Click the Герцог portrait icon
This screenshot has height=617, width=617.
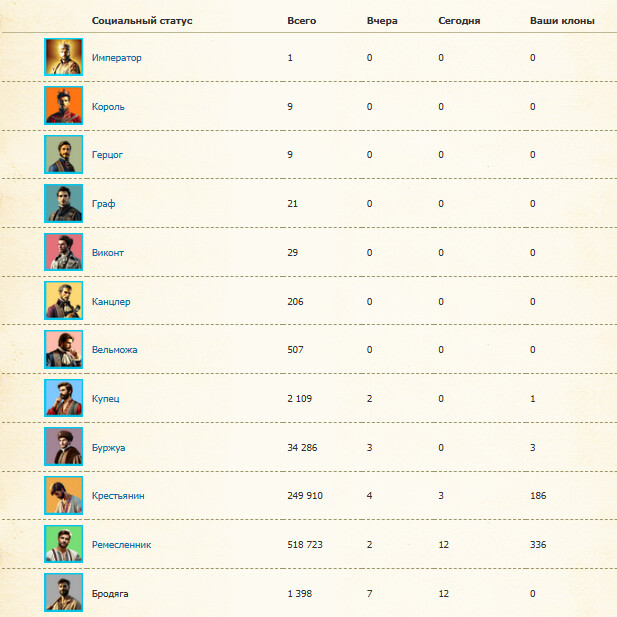pyautogui.click(x=63, y=155)
